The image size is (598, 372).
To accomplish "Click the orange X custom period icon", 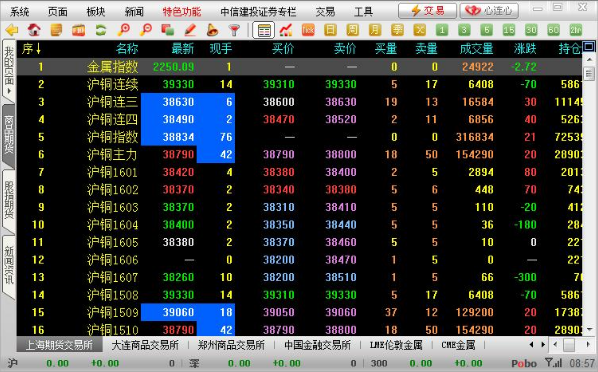I will 420,30.
